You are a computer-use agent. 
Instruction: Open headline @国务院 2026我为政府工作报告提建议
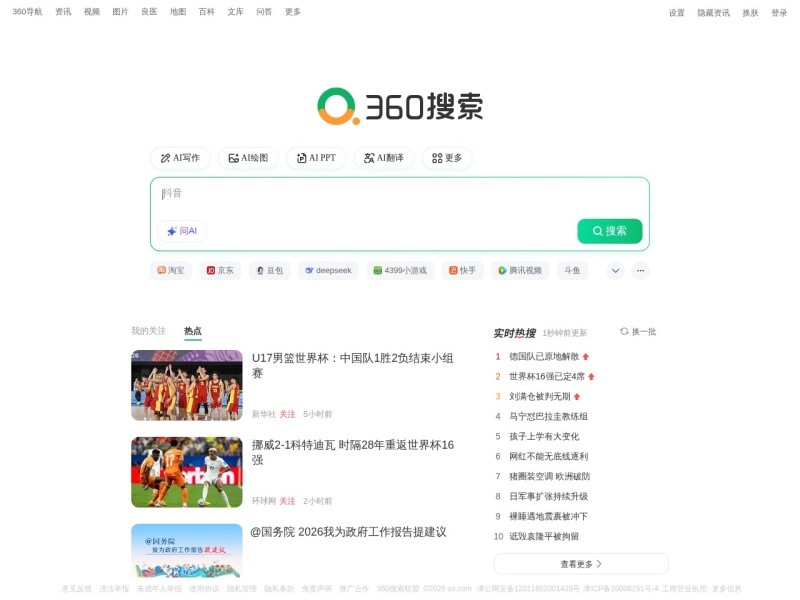tap(348, 532)
